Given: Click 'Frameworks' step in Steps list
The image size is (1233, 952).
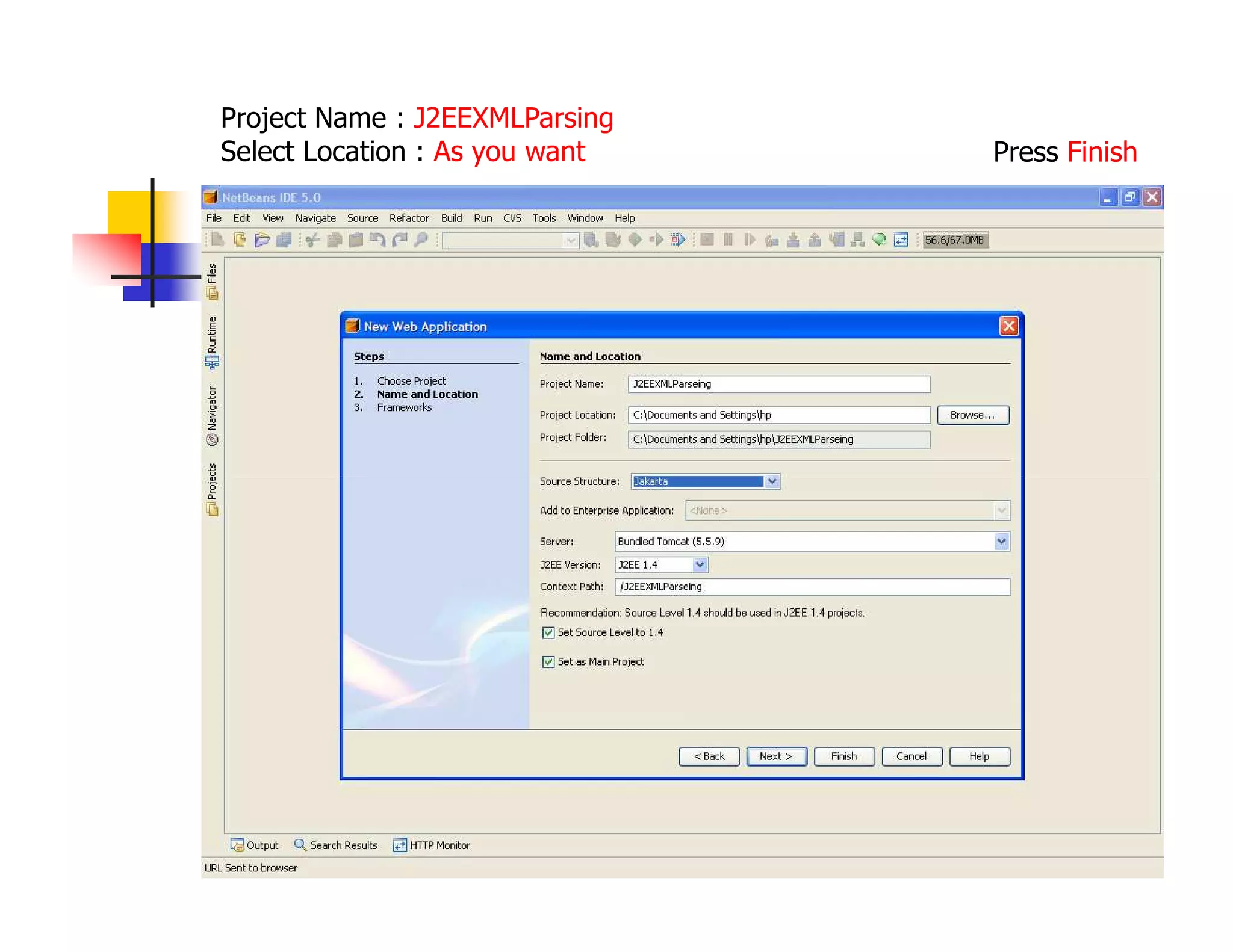Looking at the screenshot, I should [404, 407].
